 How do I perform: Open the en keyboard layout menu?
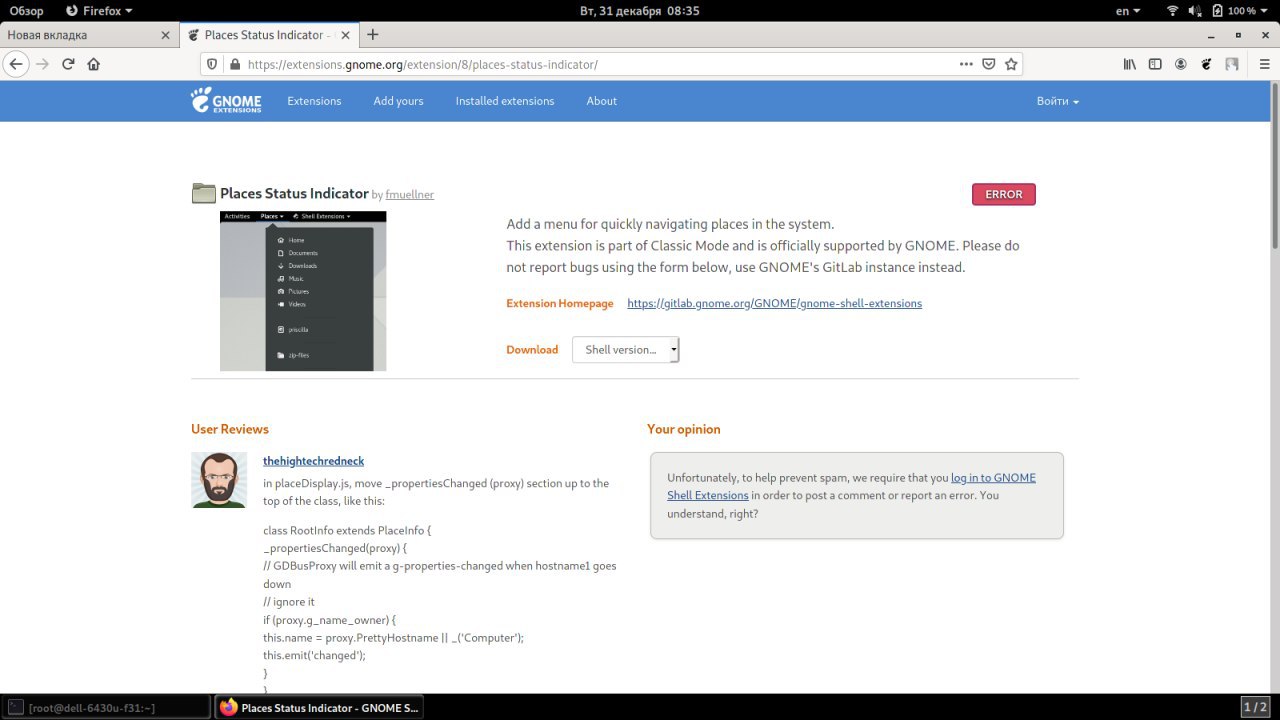1127,11
